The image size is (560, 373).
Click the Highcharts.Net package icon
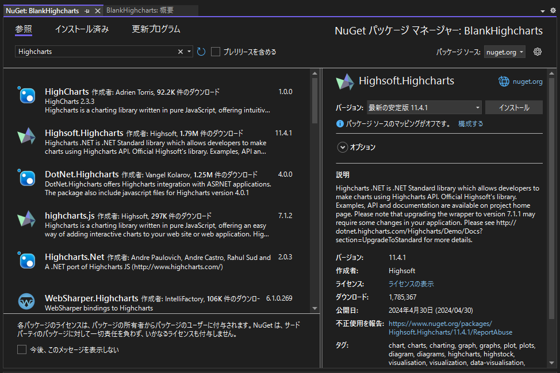[x=27, y=260]
